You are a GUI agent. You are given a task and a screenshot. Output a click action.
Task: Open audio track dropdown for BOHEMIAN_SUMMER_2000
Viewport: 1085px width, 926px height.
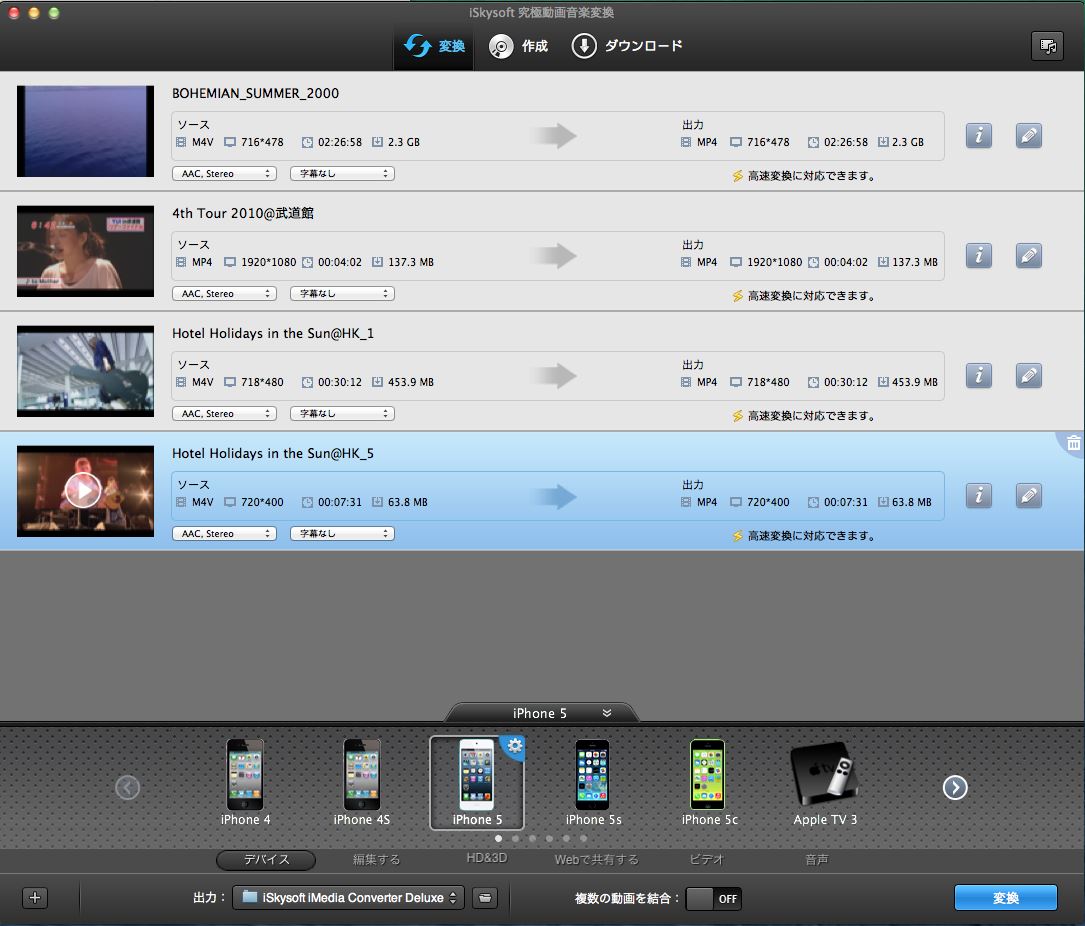pos(224,174)
